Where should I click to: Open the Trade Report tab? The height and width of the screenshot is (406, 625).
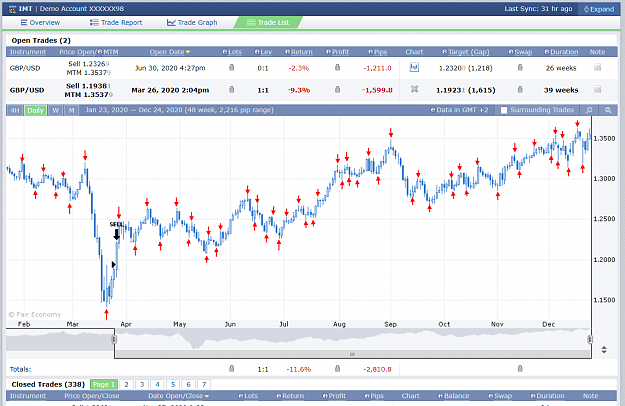pos(116,23)
